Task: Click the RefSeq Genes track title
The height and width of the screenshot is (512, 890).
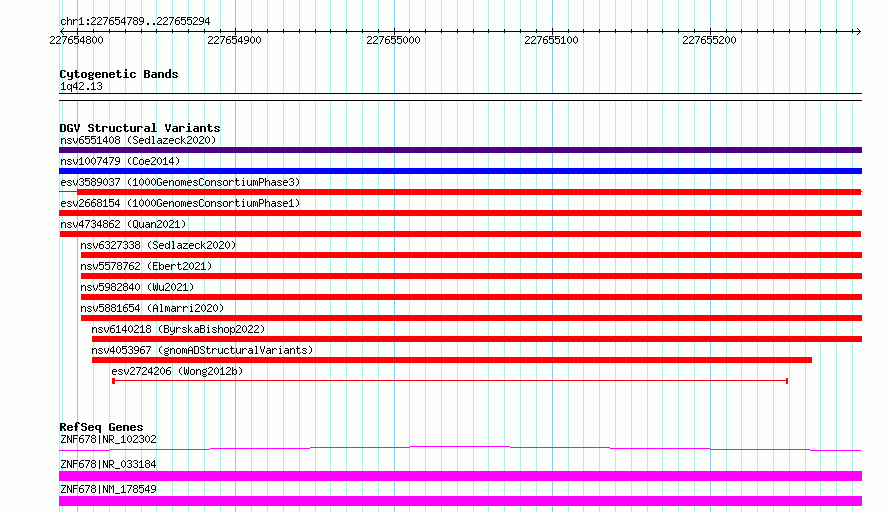Action: coord(101,427)
